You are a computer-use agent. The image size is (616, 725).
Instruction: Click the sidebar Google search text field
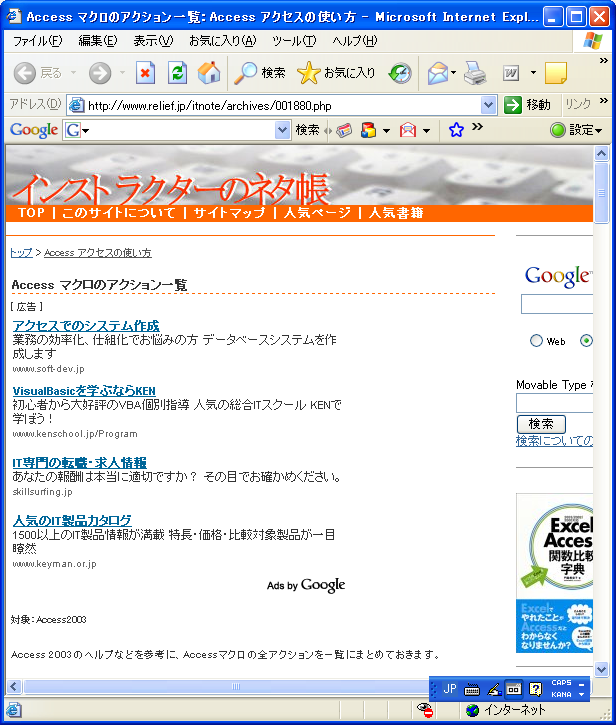pyautogui.click(x=557, y=304)
